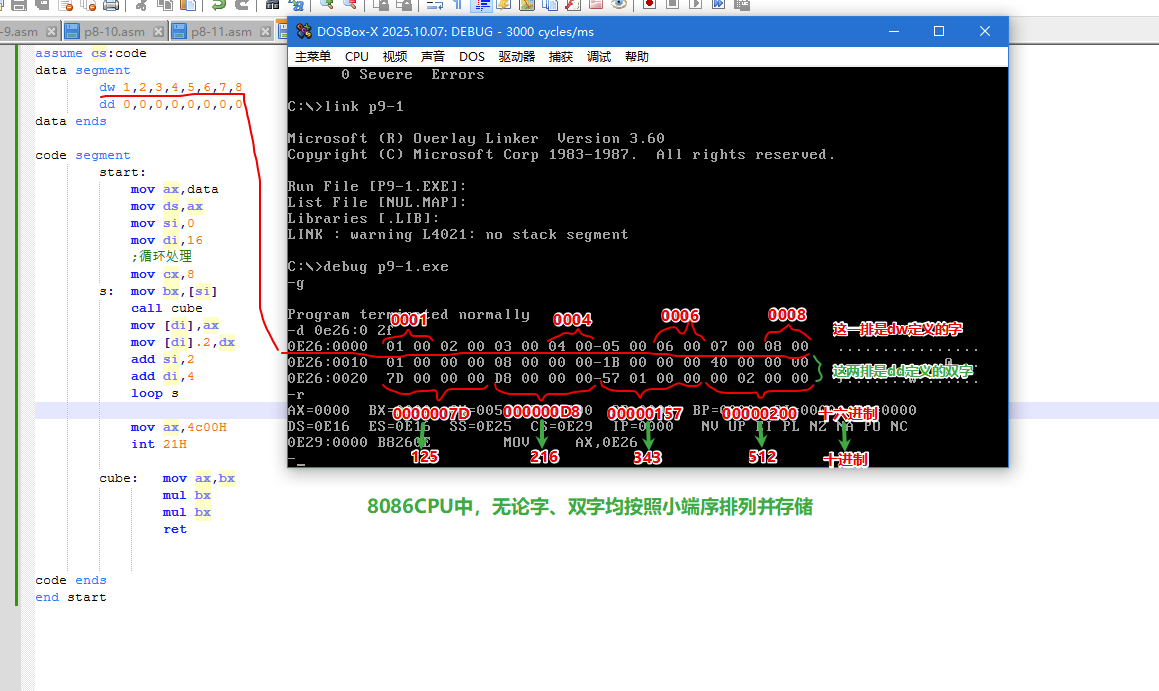Click the 'C:\>link p9-1' terminal line

(x=346, y=106)
